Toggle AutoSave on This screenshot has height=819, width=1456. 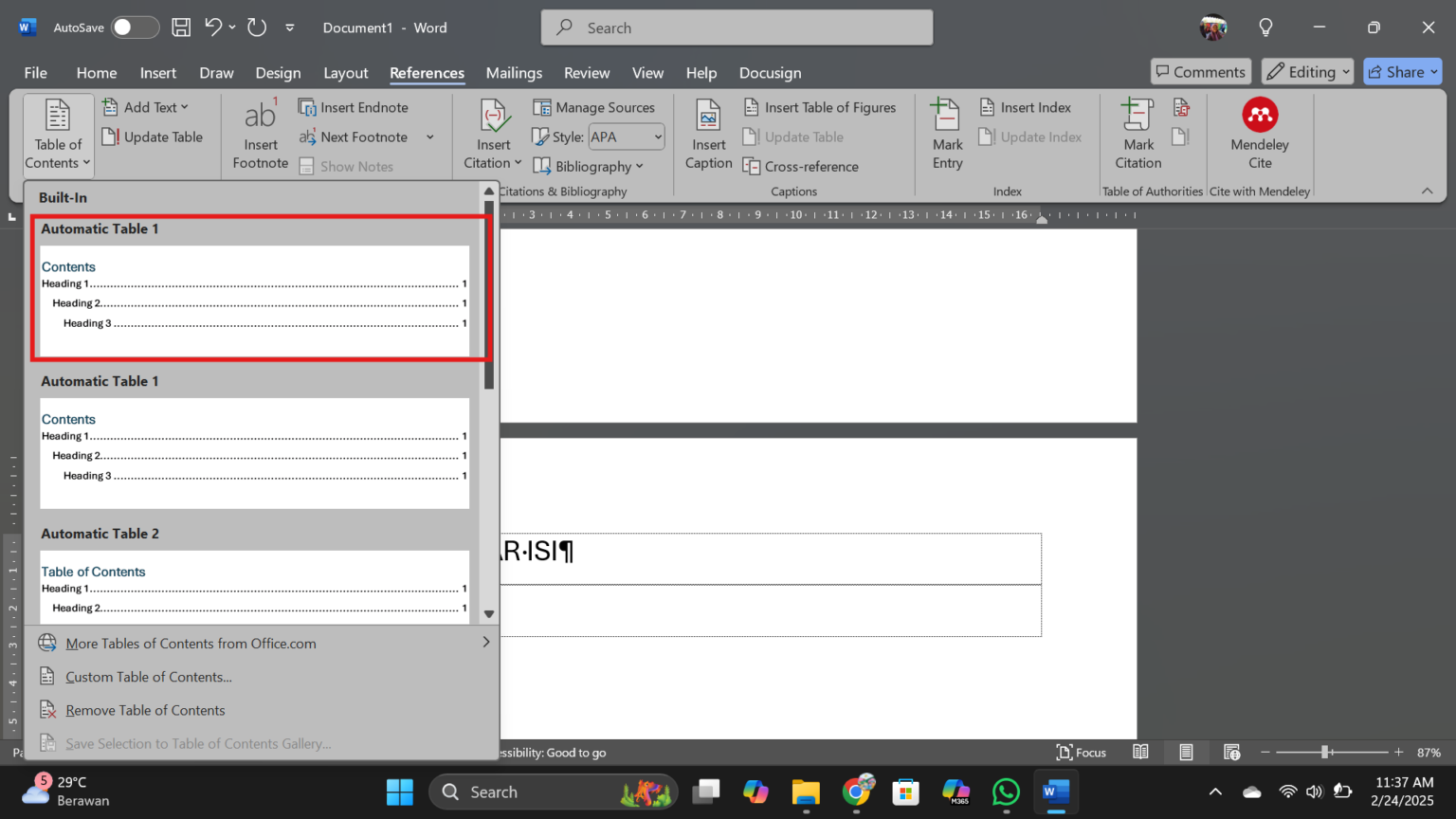point(135,27)
